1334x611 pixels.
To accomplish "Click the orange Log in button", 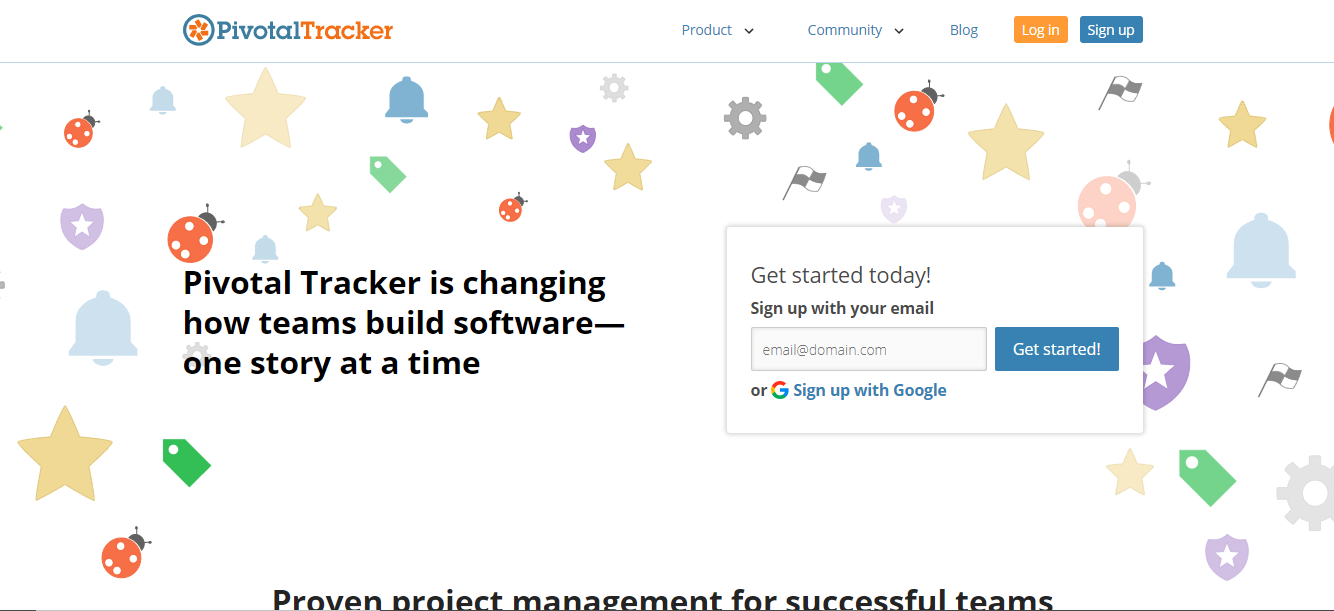I will 1040,30.
